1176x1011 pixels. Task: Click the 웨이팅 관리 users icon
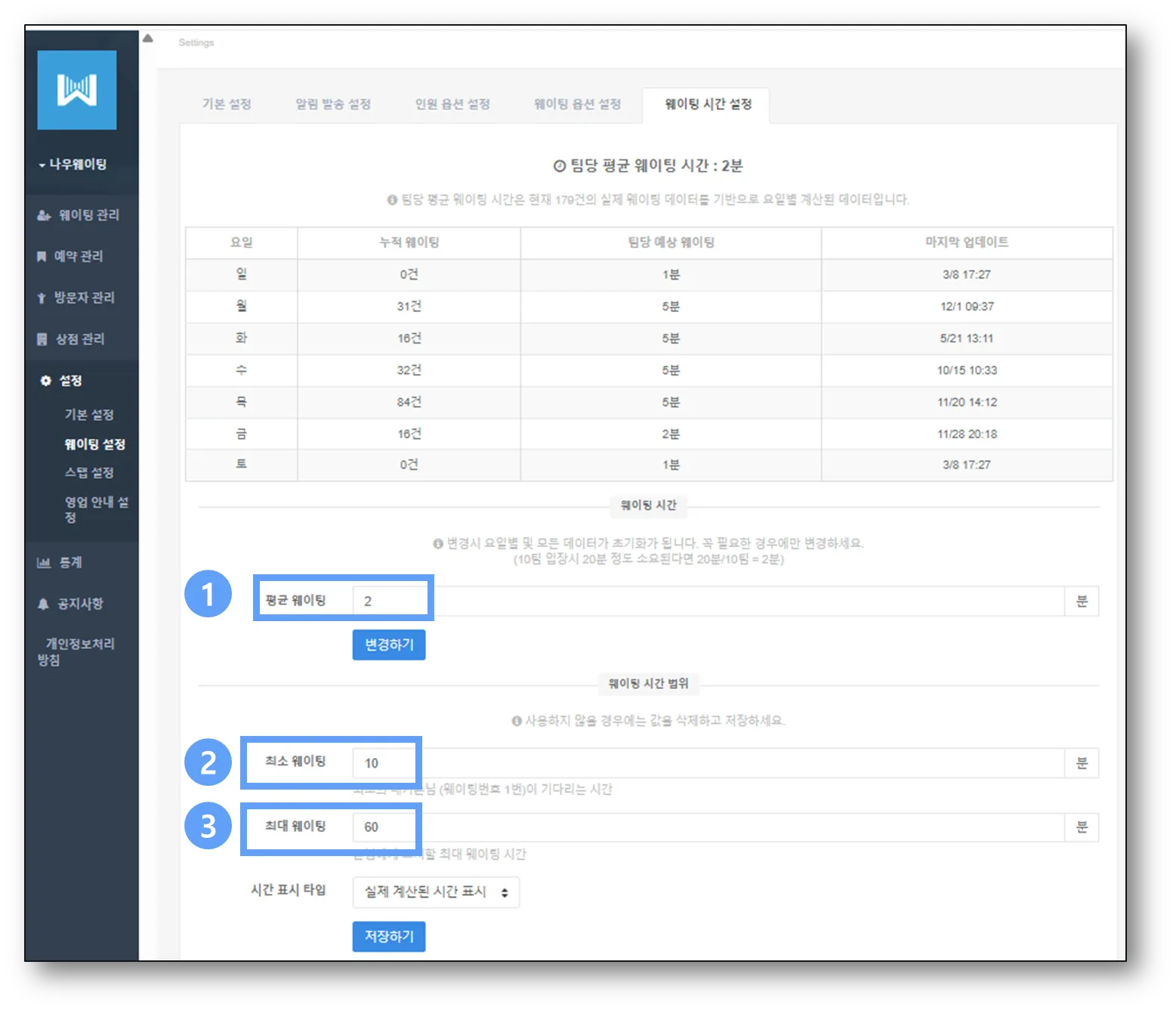pyautogui.click(x=44, y=215)
